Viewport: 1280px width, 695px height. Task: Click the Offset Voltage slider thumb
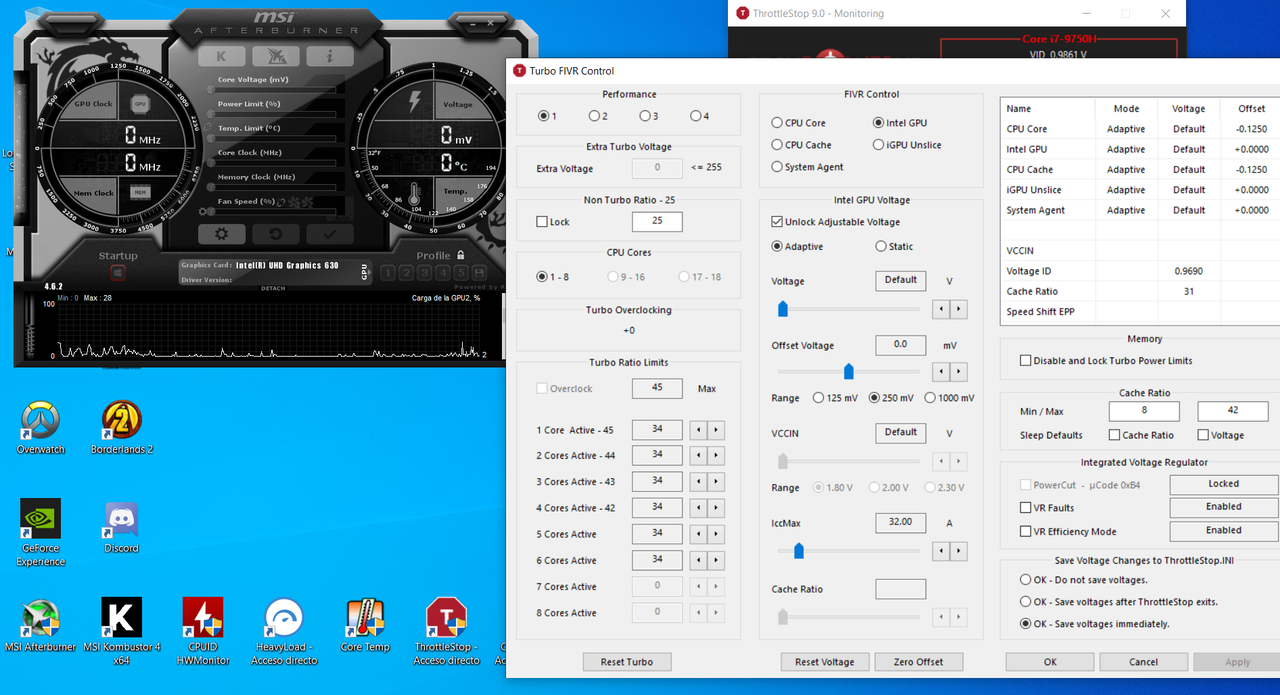(x=849, y=372)
